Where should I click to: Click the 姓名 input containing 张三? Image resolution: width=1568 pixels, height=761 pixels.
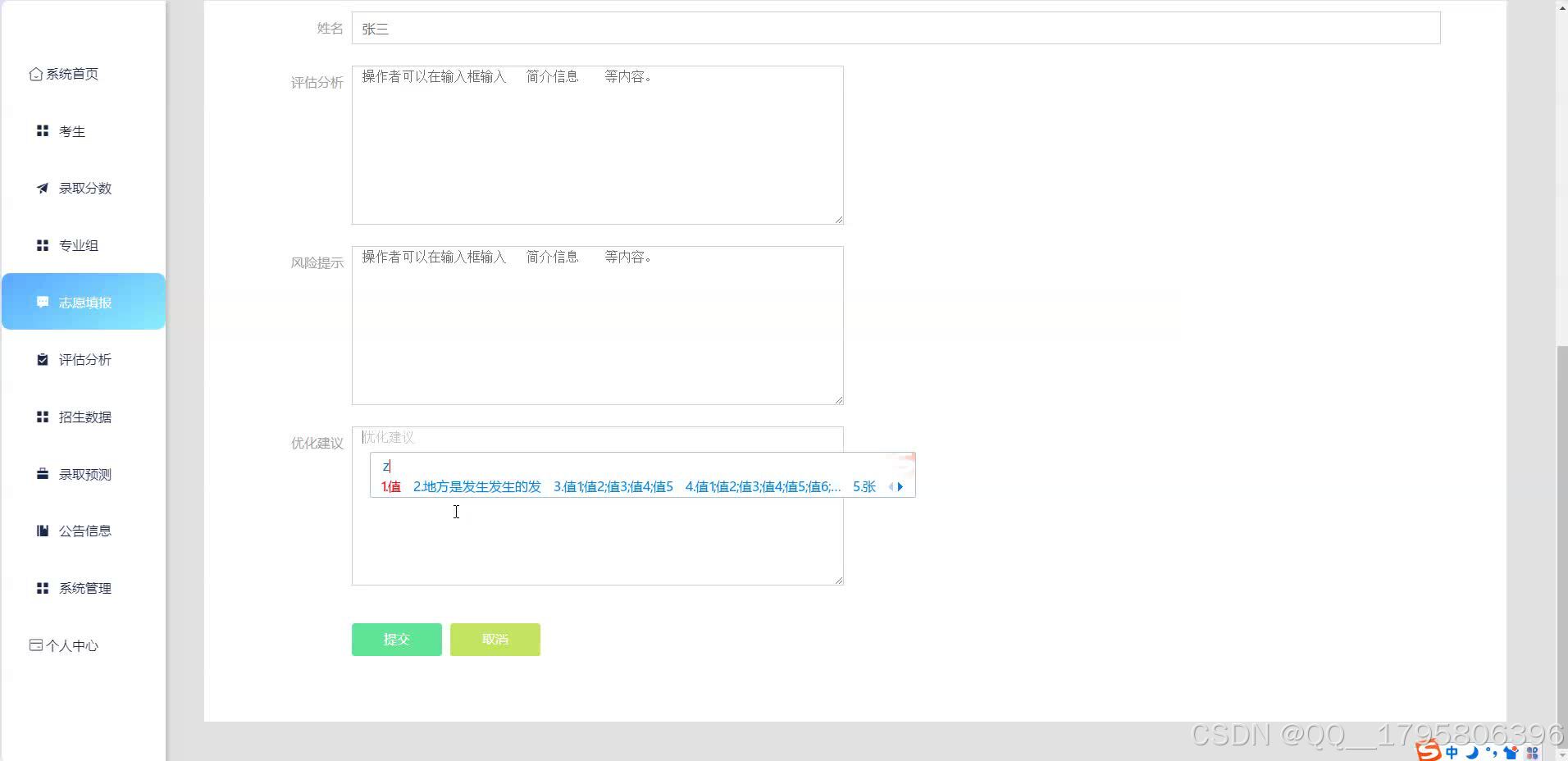[x=896, y=28]
